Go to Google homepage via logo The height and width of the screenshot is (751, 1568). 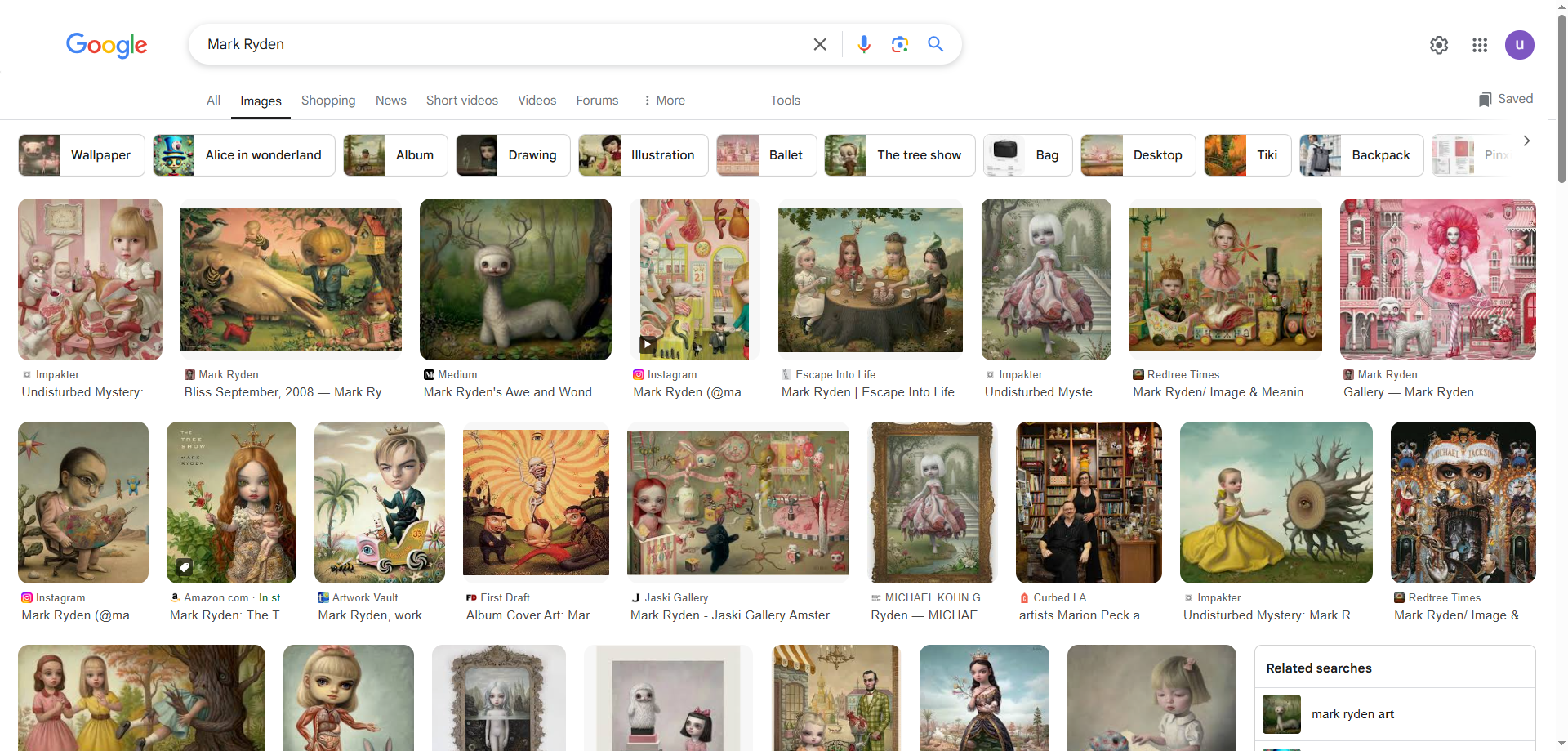pos(107,45)
